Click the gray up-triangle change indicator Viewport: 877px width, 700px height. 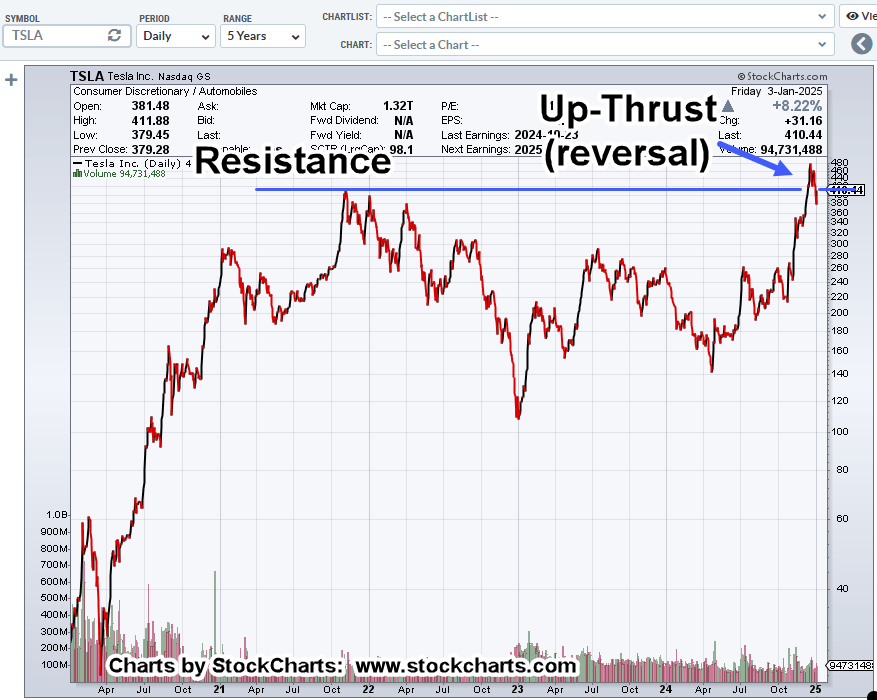point(728,105)
